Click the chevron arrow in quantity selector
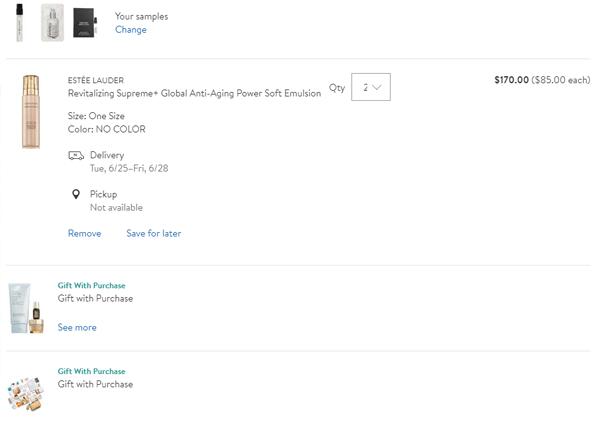Screen dimensions: 594x428 377,87
